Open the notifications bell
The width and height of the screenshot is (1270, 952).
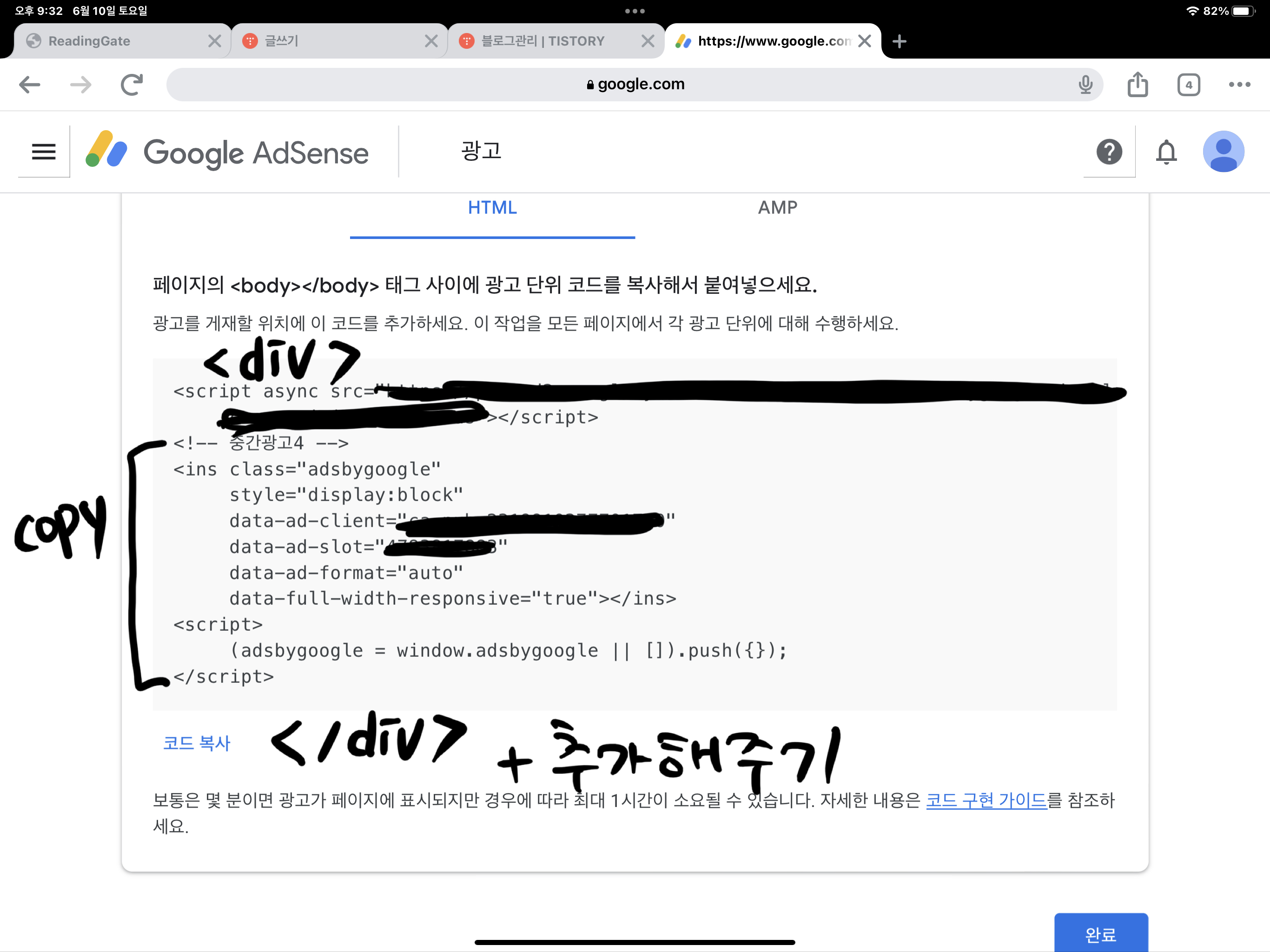(x=1166, y=152)
